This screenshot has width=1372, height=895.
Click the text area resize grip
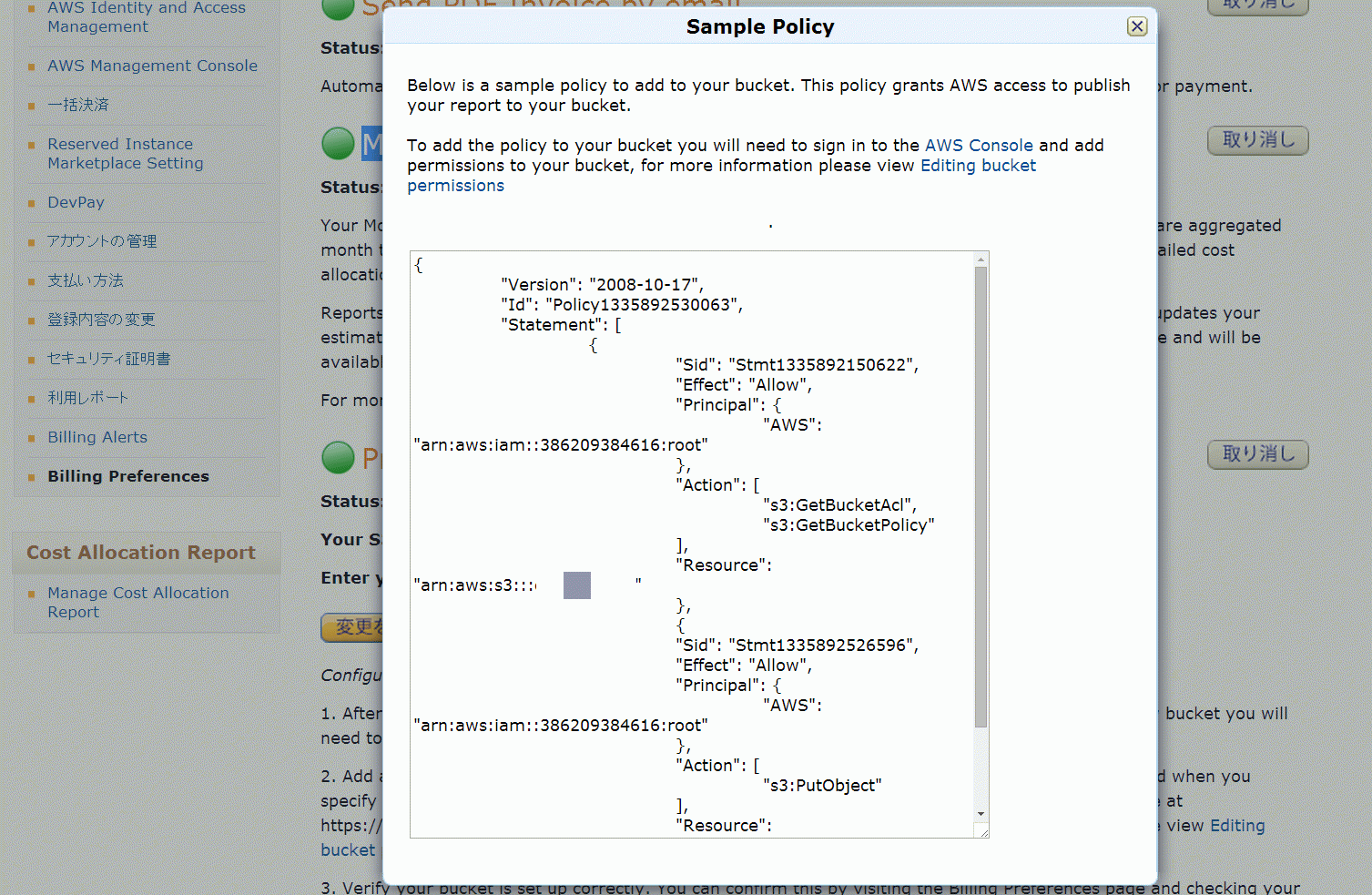pos(981,830)
